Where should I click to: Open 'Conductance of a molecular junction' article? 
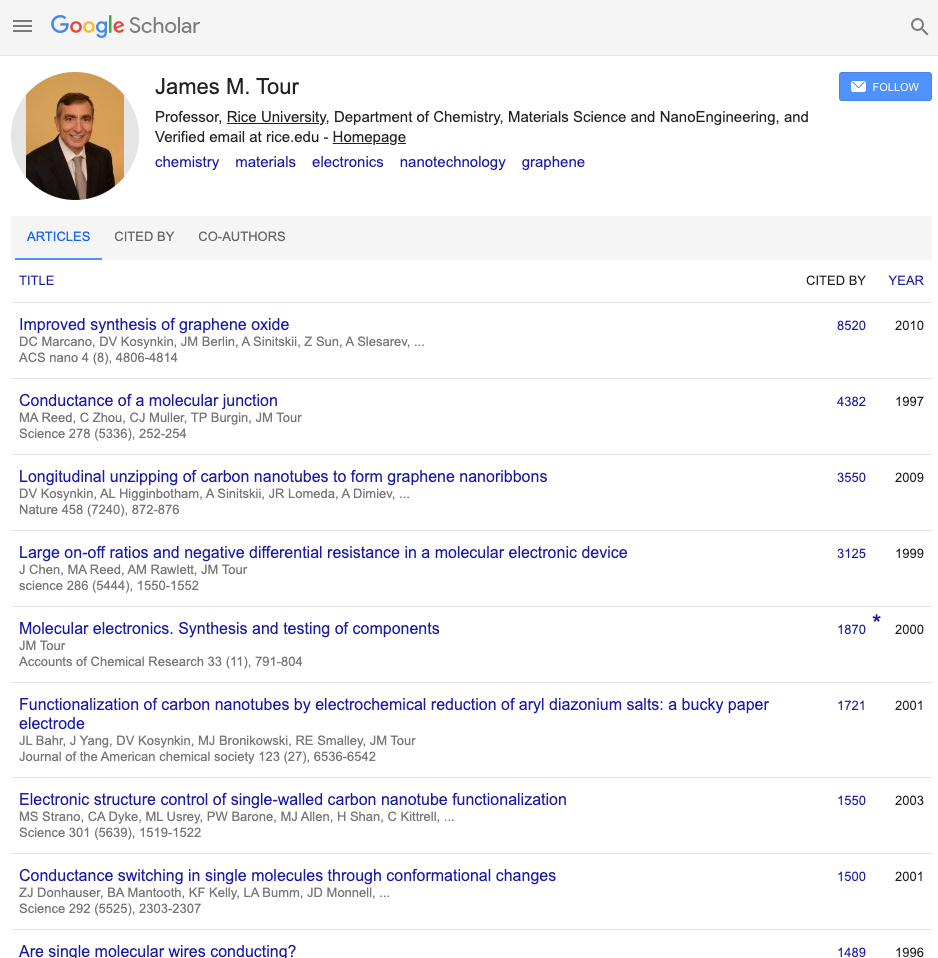148,400
